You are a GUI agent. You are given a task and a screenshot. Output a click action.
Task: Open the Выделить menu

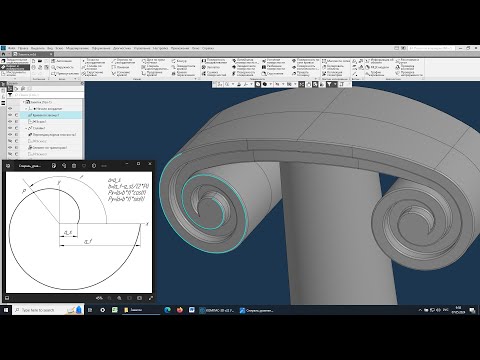pyautogui.click(x=38, y=48)
